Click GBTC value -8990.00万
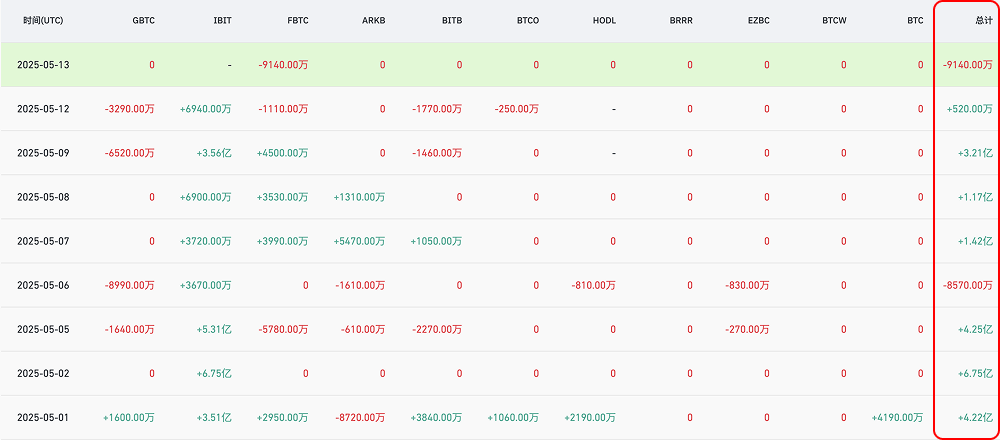The image size is (1000, 440). click(129, 286)
